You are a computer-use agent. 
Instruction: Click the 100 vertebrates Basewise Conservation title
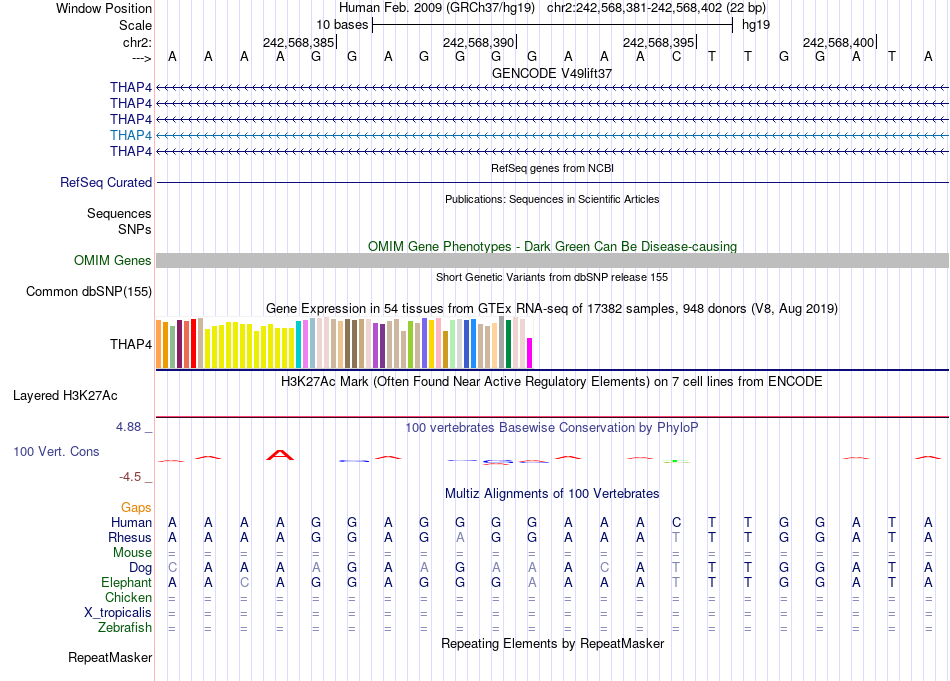tap(552, 428)
